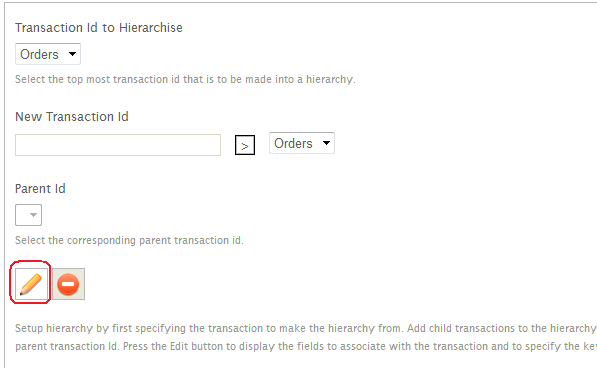Click the word 'Orders' in the topmost dropdown

coord(39,54)
